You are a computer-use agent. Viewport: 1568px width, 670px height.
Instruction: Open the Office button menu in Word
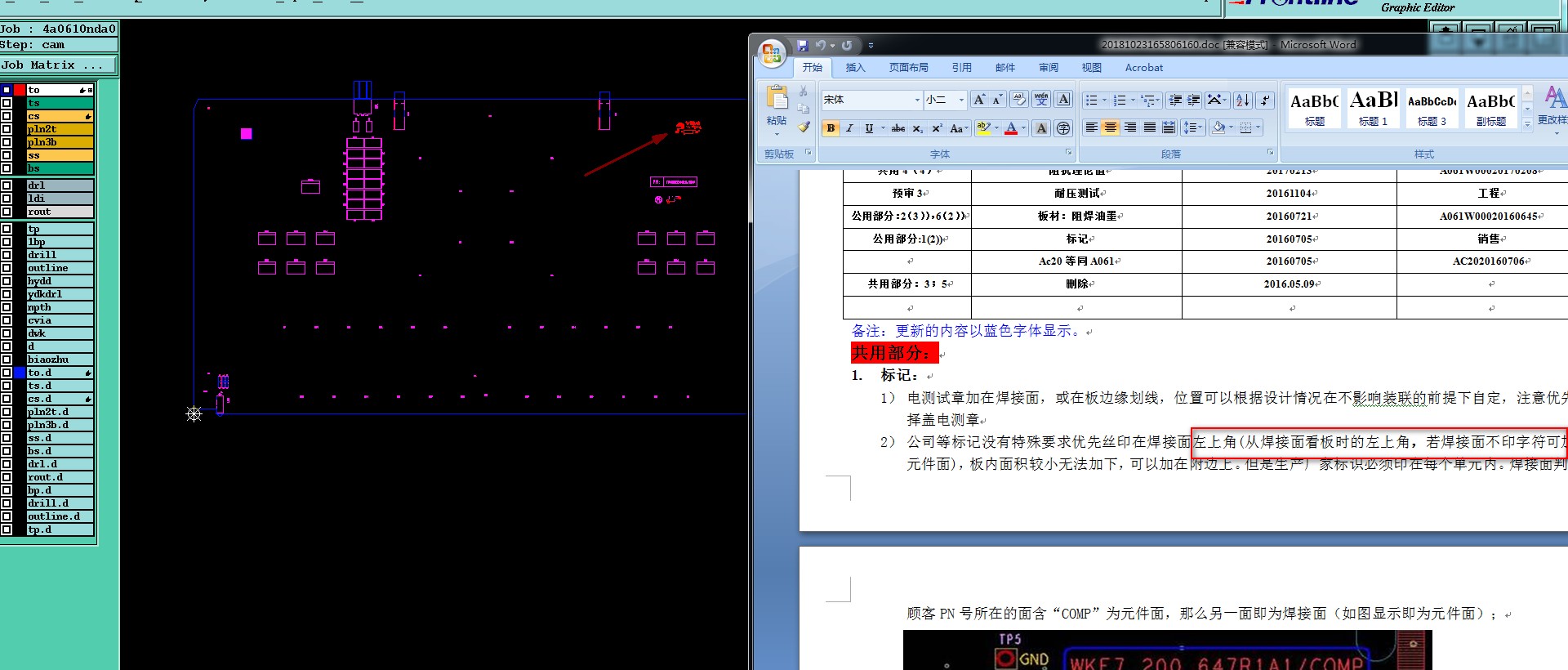[771, 53]
